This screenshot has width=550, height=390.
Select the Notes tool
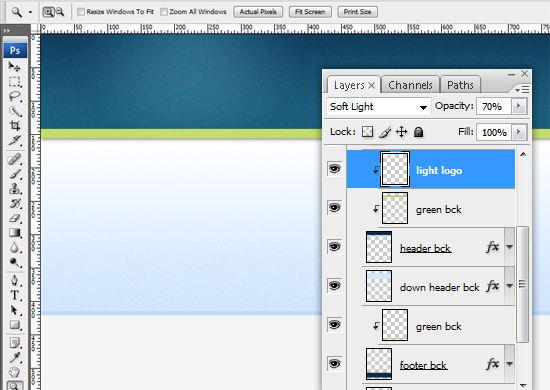point(14,343)
